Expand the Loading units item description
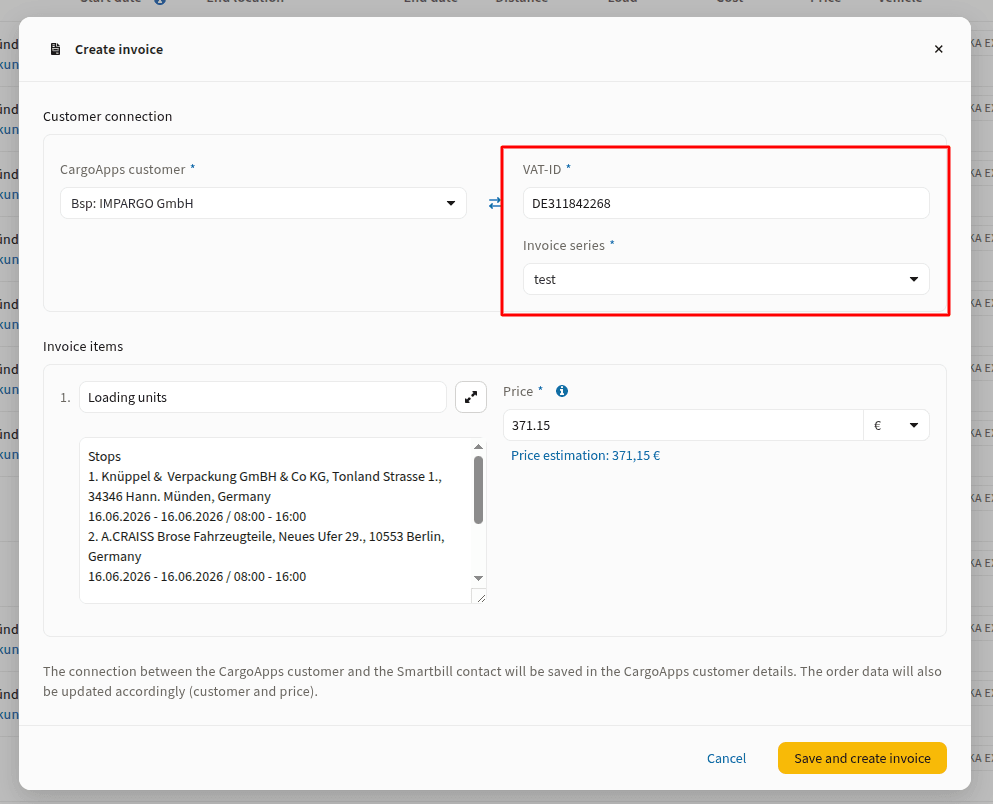This screenshot has height=804, width=993. coord(471,398)
